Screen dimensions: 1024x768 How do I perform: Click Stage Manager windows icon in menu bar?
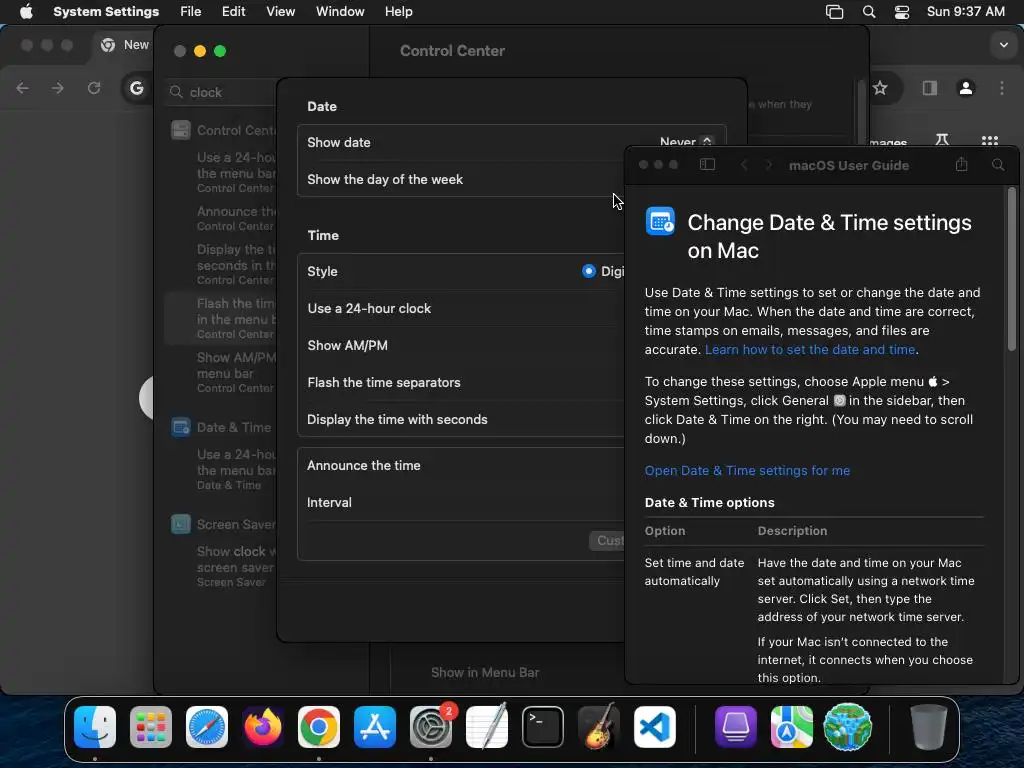tap(834, 12)
